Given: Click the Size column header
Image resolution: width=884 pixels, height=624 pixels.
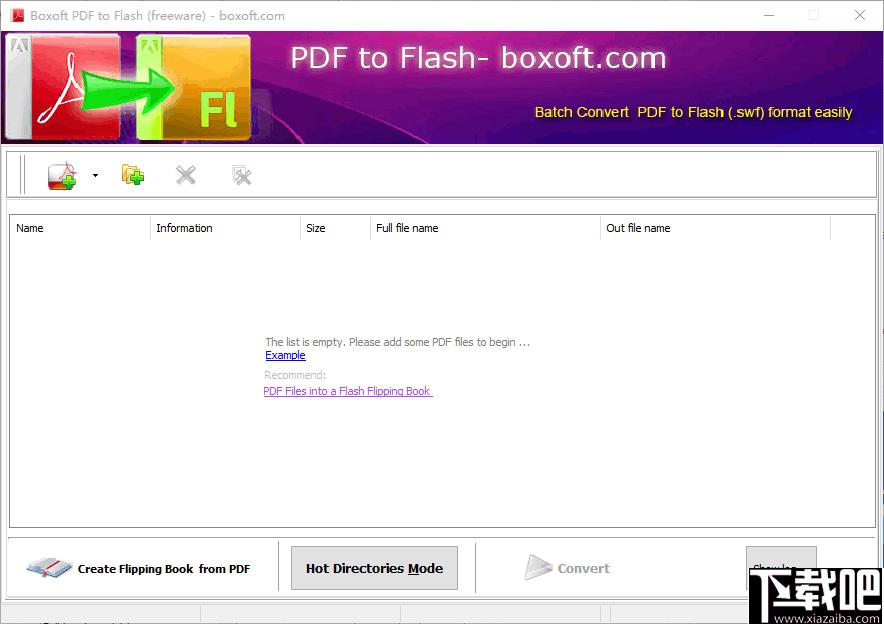Looking at the screenshot, I should (335, 228).
